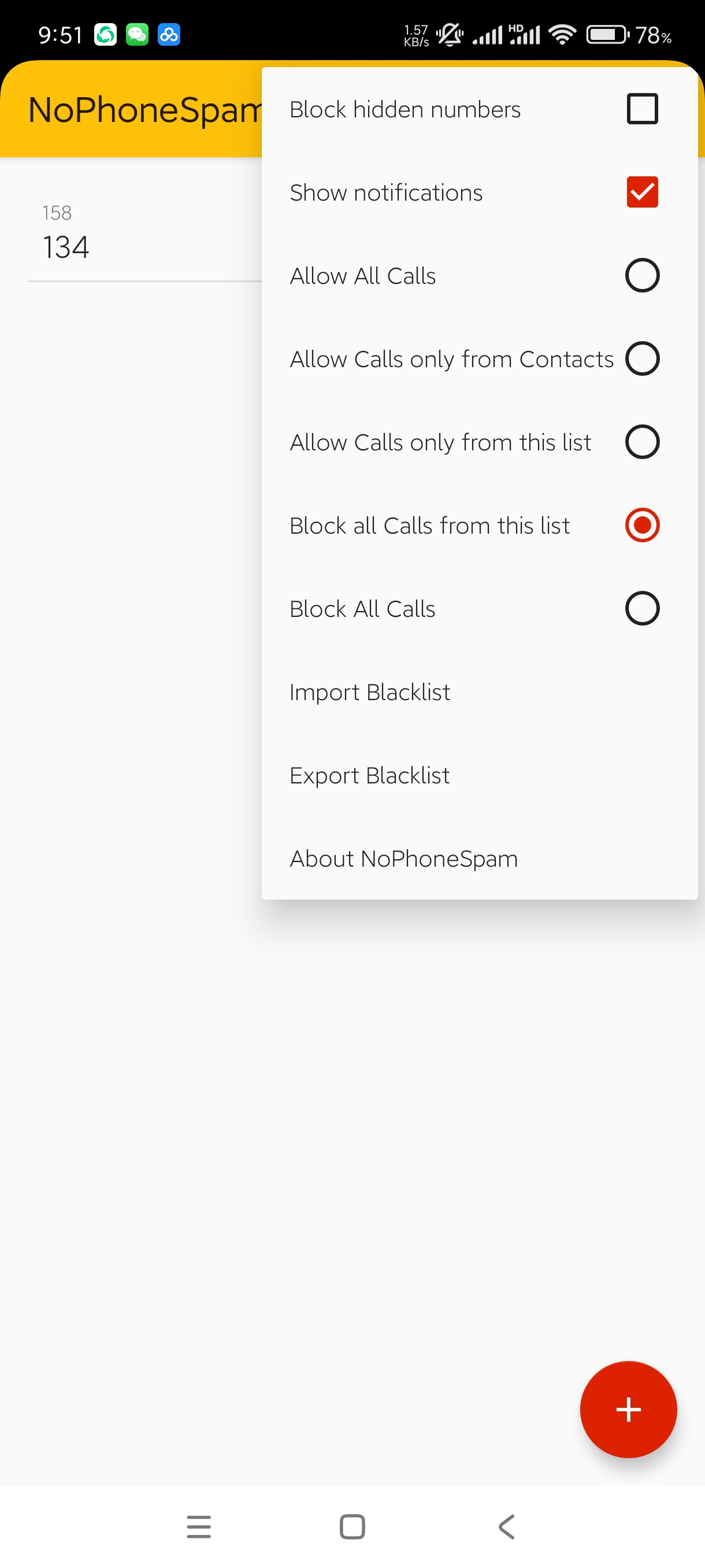
Task: Disable the Show notifications checkbox
Action: tap(642, 193)
